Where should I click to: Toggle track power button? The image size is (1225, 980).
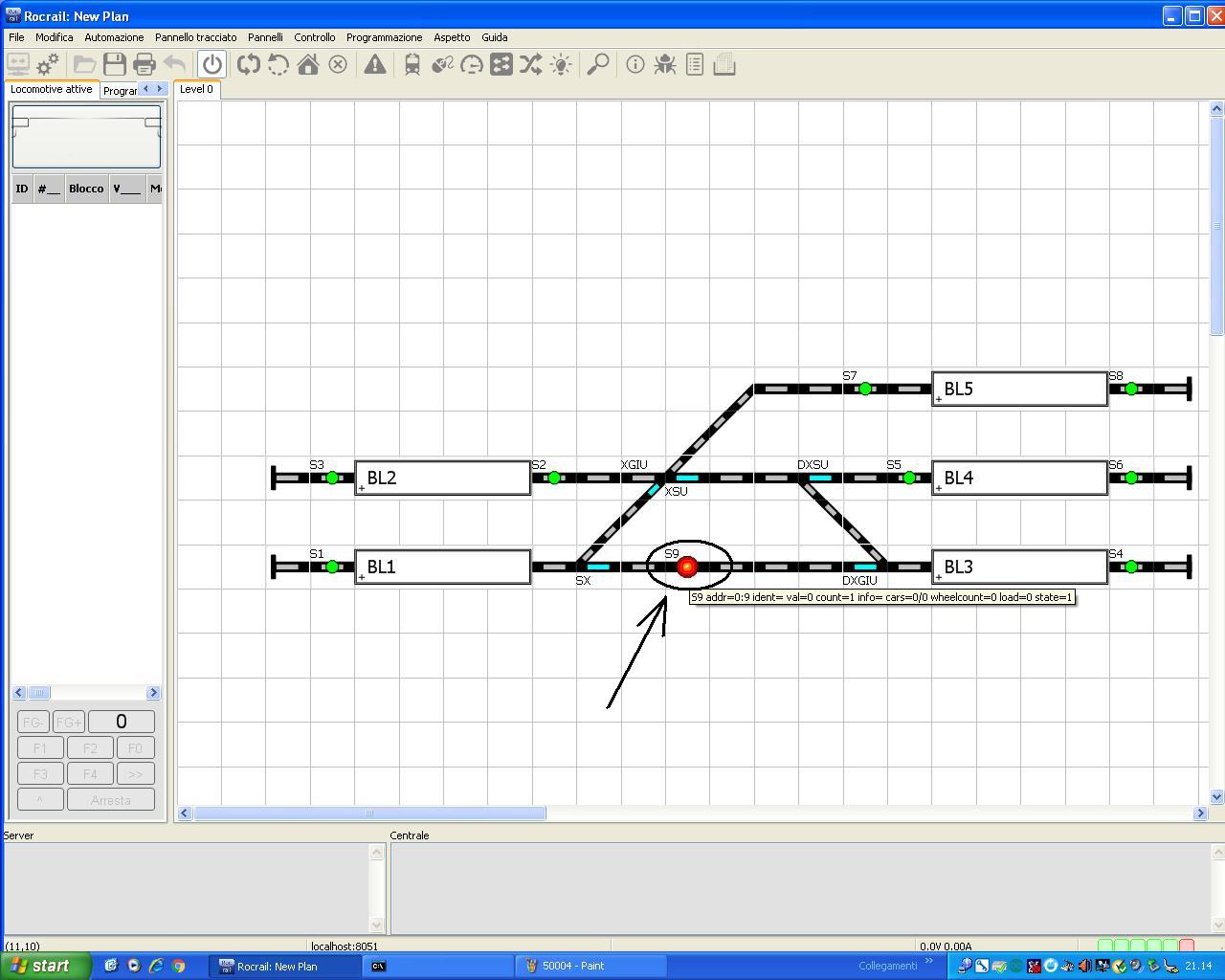tap(212, 65)
